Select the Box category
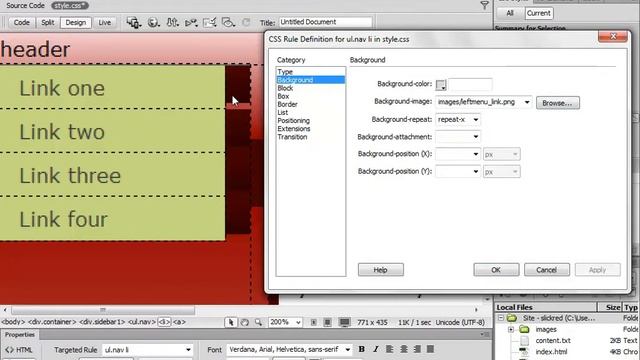The image size is (640, 360). click(283, 96)
